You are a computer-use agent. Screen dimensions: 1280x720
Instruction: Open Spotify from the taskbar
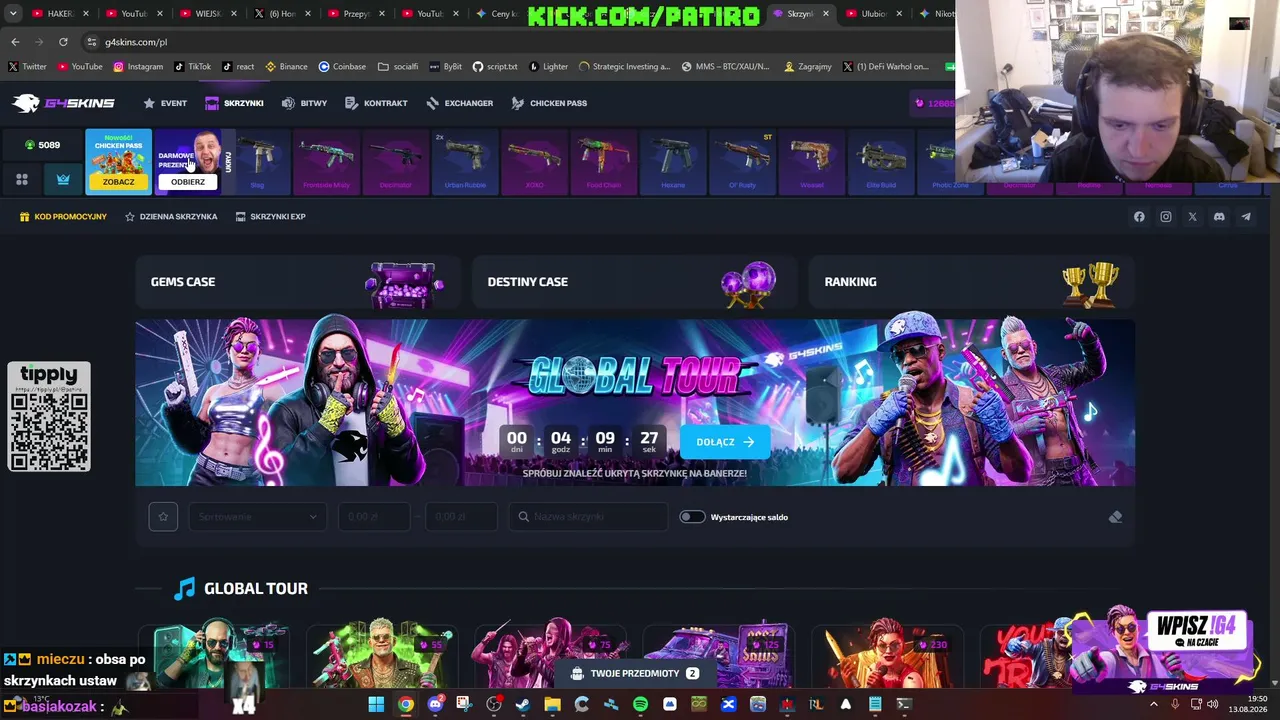pyautogui.click(x=640, y=704)
